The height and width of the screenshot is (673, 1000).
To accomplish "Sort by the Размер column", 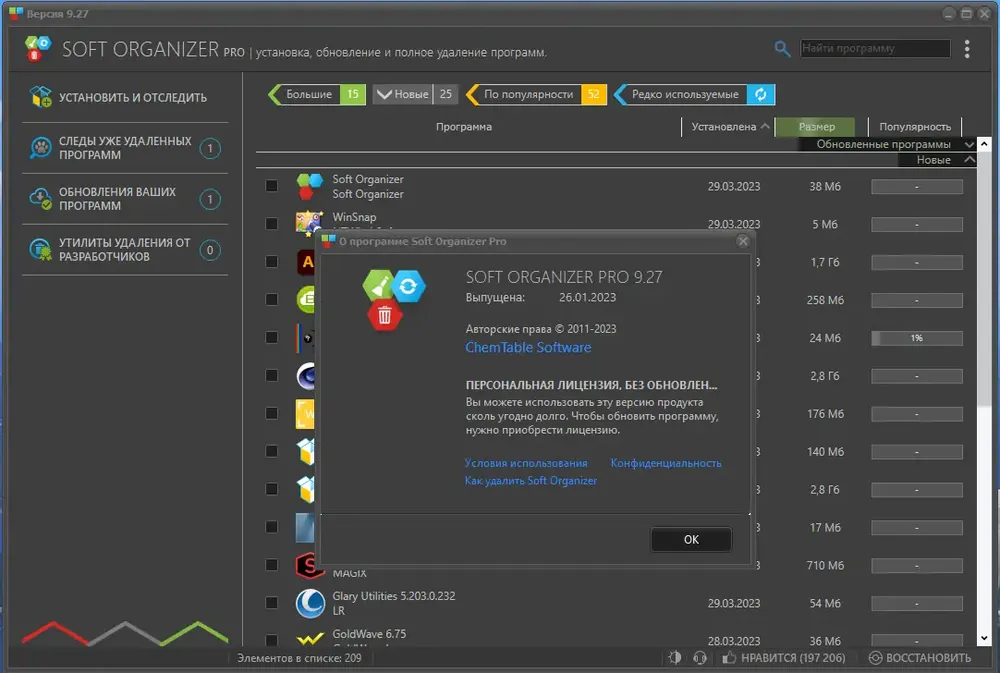I will [x=816, y=127].
